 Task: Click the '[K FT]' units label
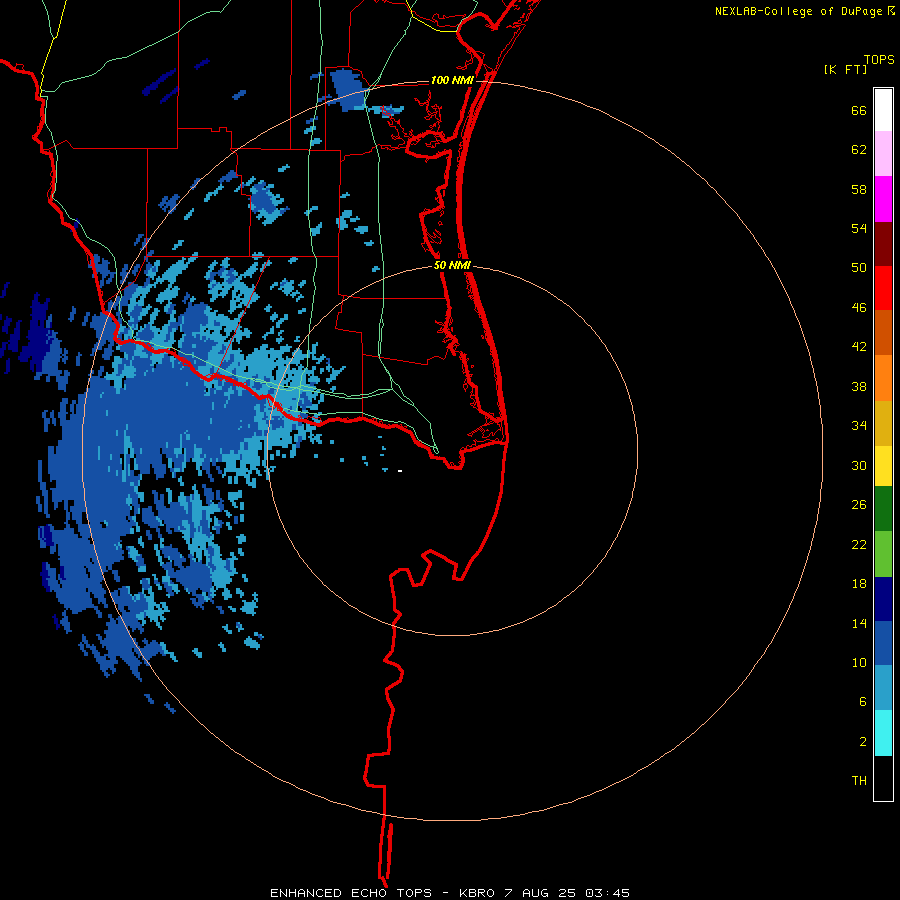point(845,69)
